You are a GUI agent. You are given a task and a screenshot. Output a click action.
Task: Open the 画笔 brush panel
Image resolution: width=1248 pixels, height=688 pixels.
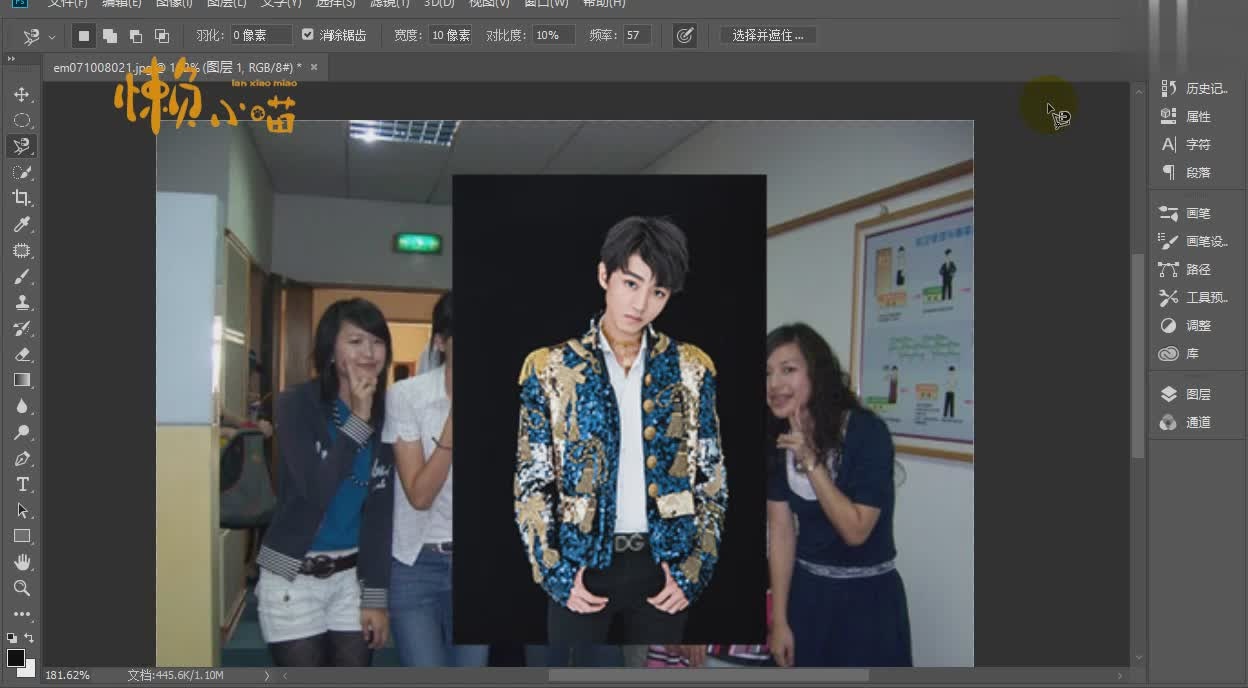point(1186,213)
